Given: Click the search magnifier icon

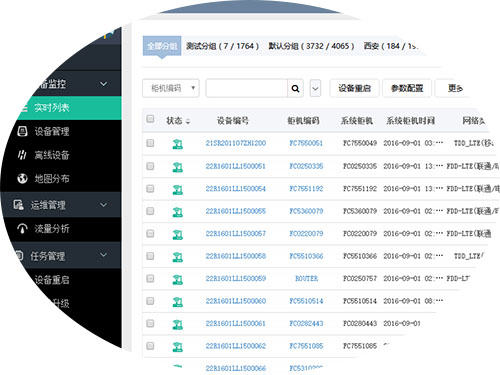Looking at the screenshot, I should (295, 88).
